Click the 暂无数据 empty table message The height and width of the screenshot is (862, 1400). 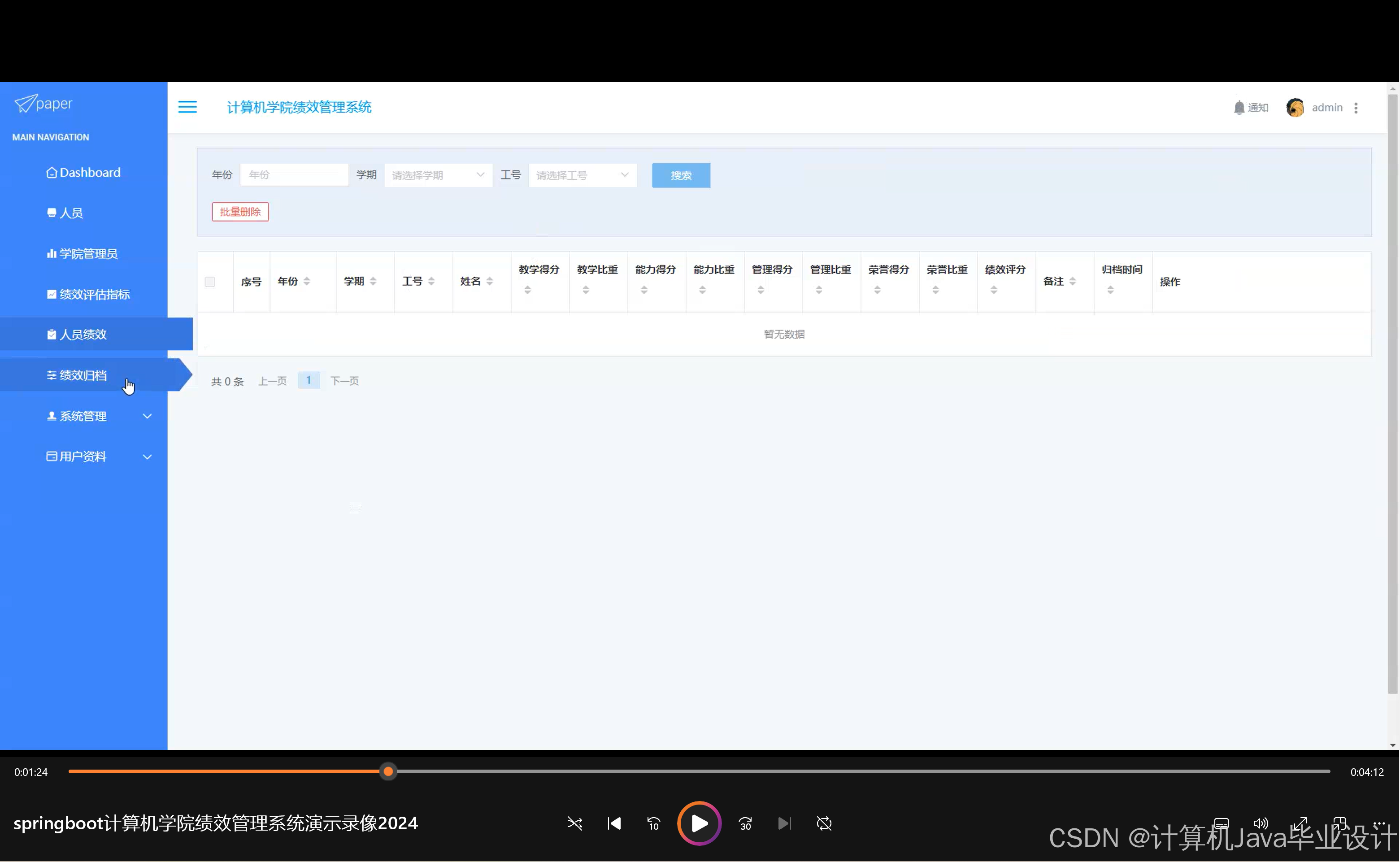[784, 335]
